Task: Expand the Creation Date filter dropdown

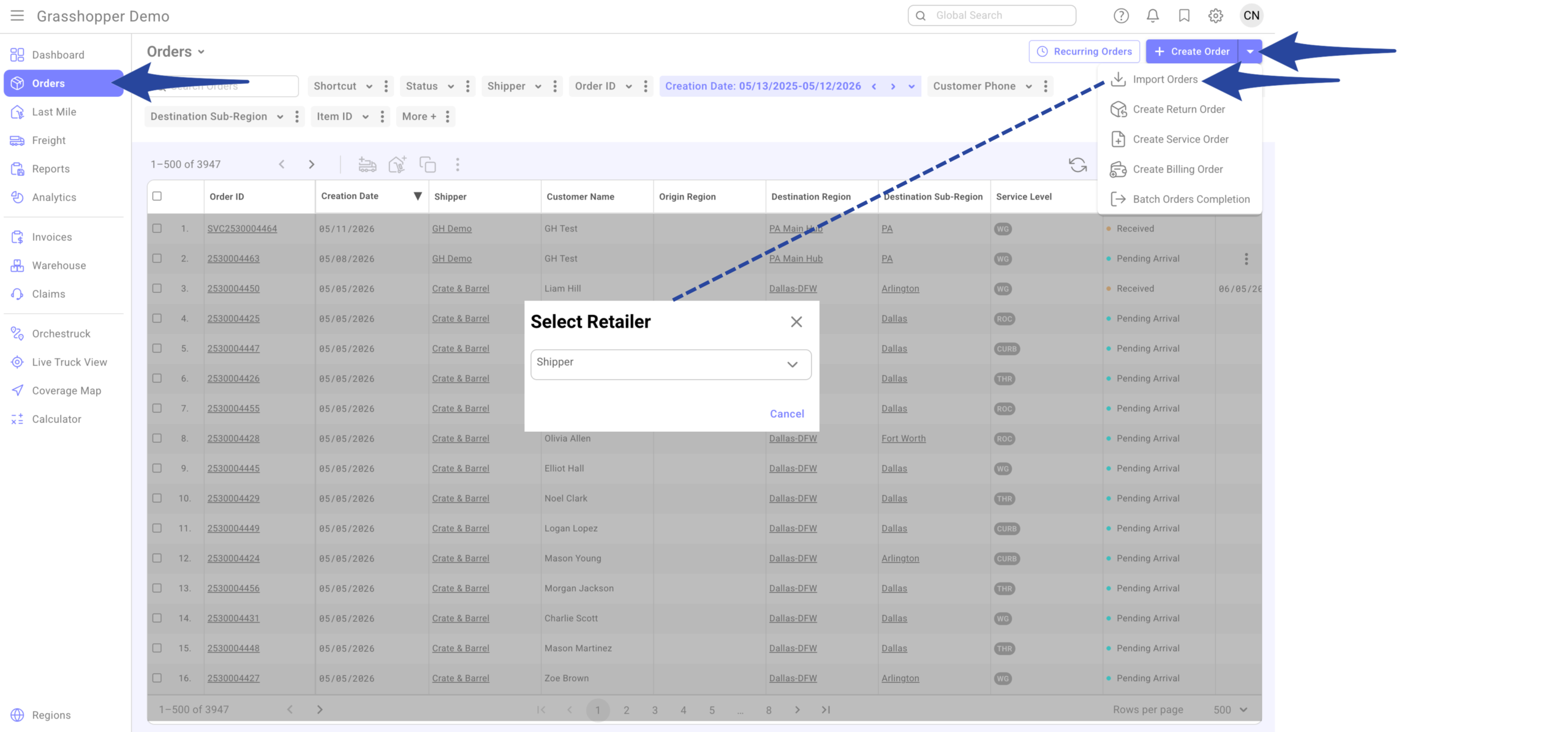Action: click(x=911, y=86)
